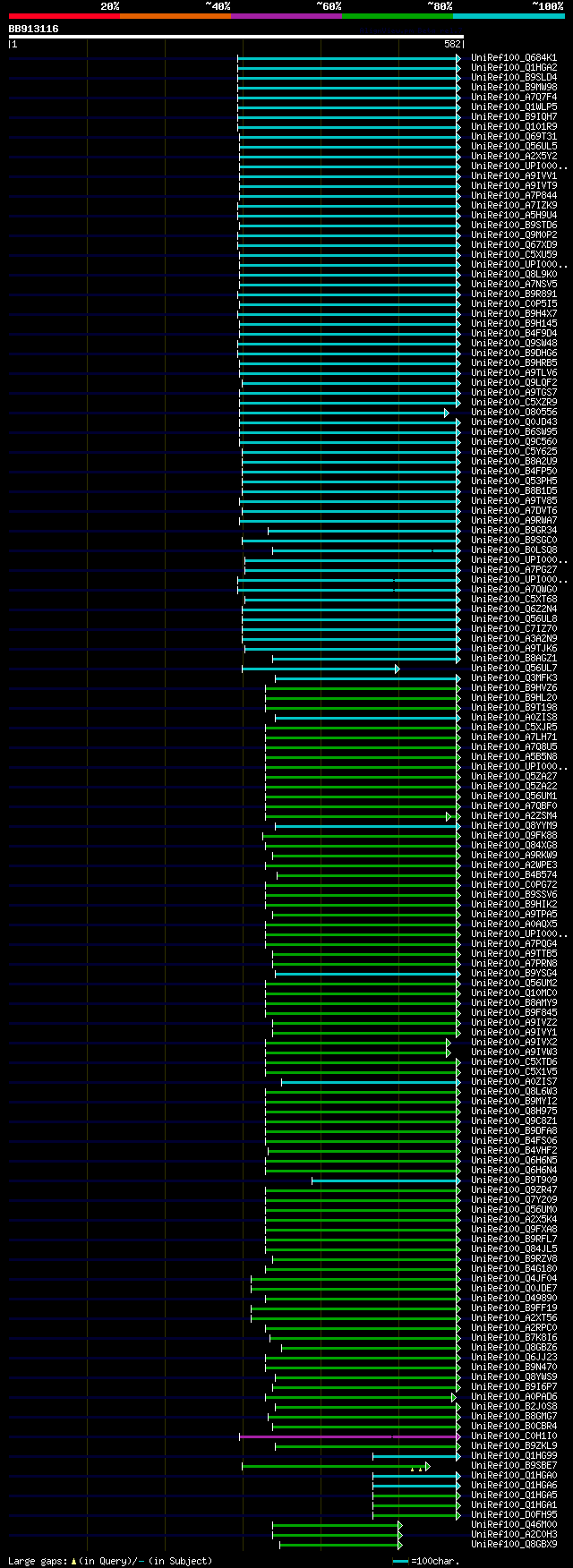Click hit label UniRef100_Q1HGA2
This screenshot has height=1568, width=573.
click(x=514, y=68)
